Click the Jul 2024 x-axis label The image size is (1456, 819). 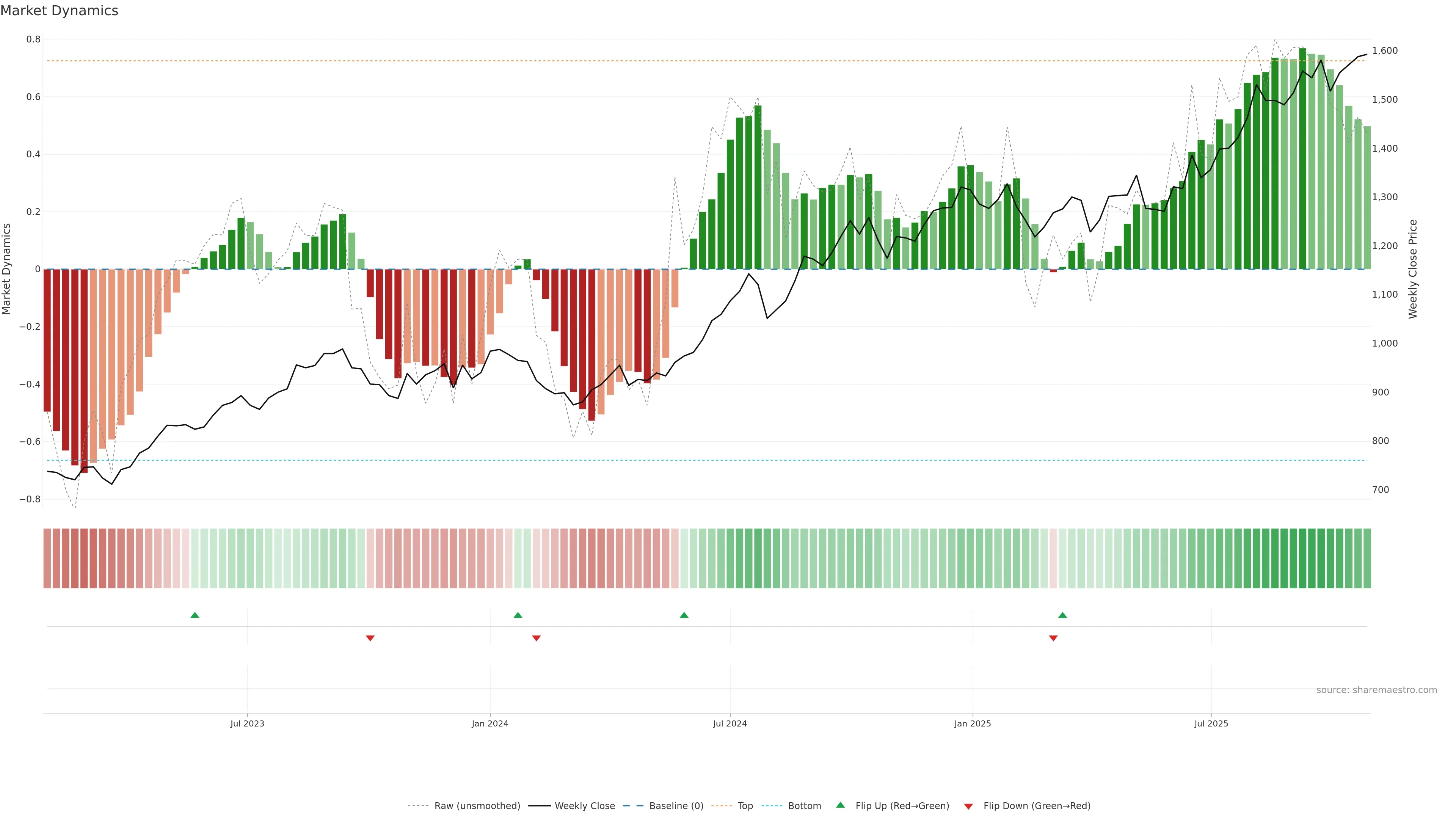pyautogui.click(x=730, y=723)
